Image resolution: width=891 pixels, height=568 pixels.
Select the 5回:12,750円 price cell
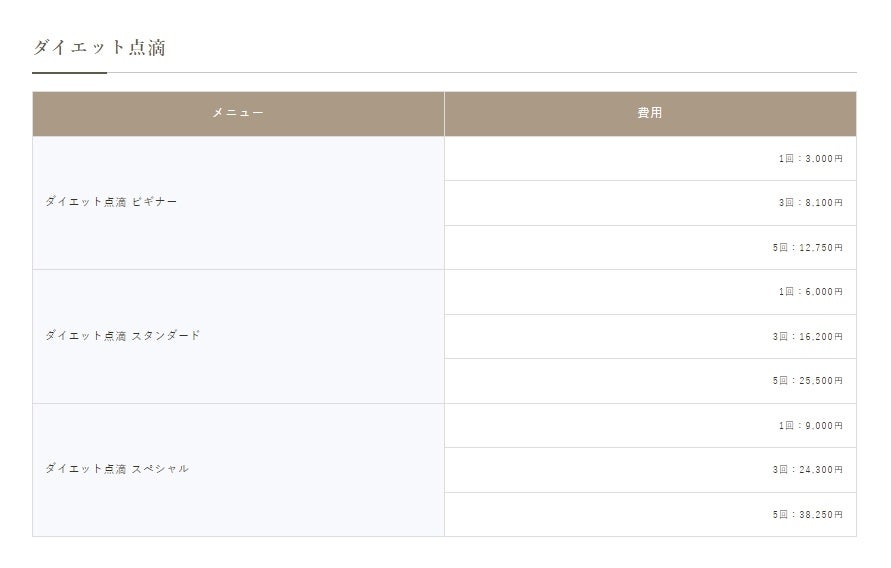coord(650,248)
